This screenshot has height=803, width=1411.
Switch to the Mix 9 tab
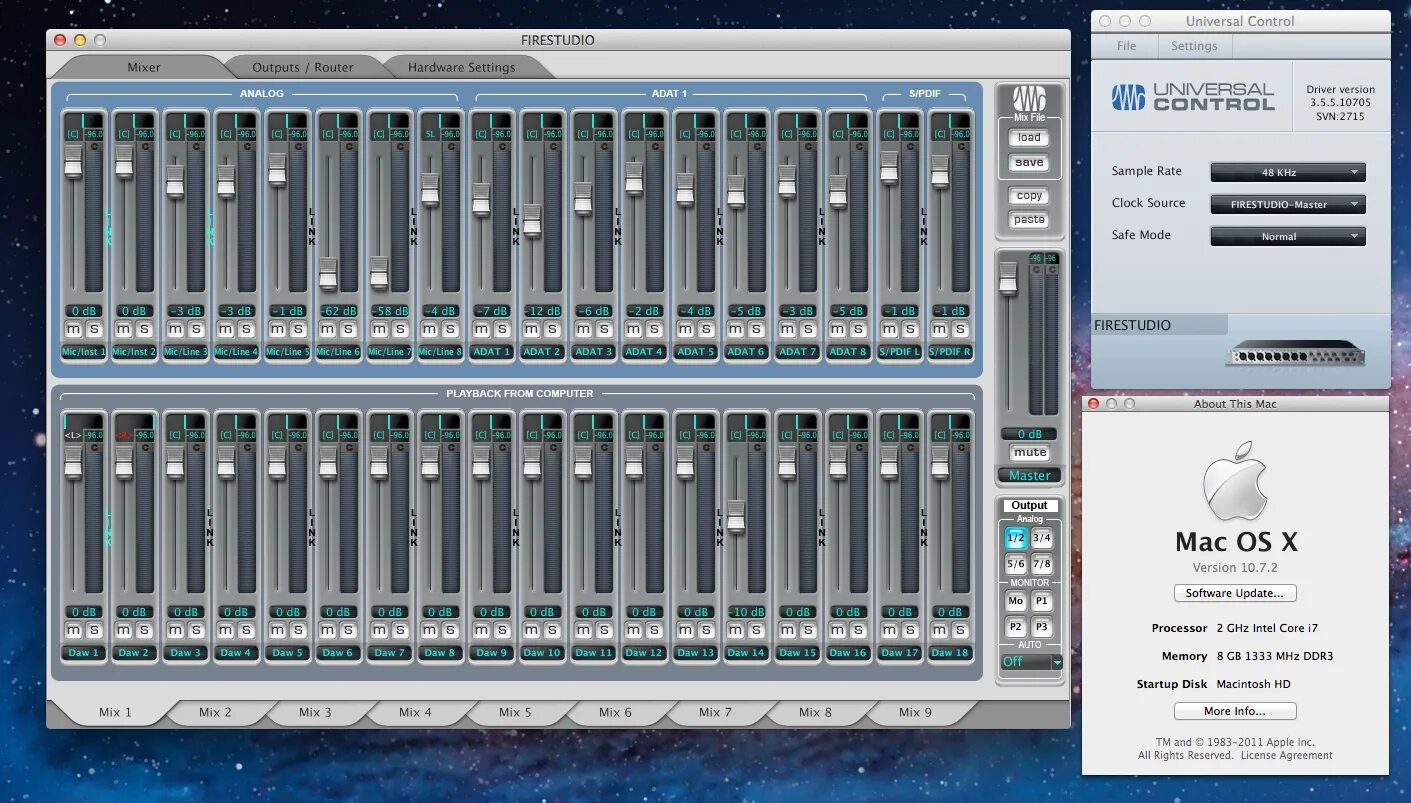(x=915, y=712)
